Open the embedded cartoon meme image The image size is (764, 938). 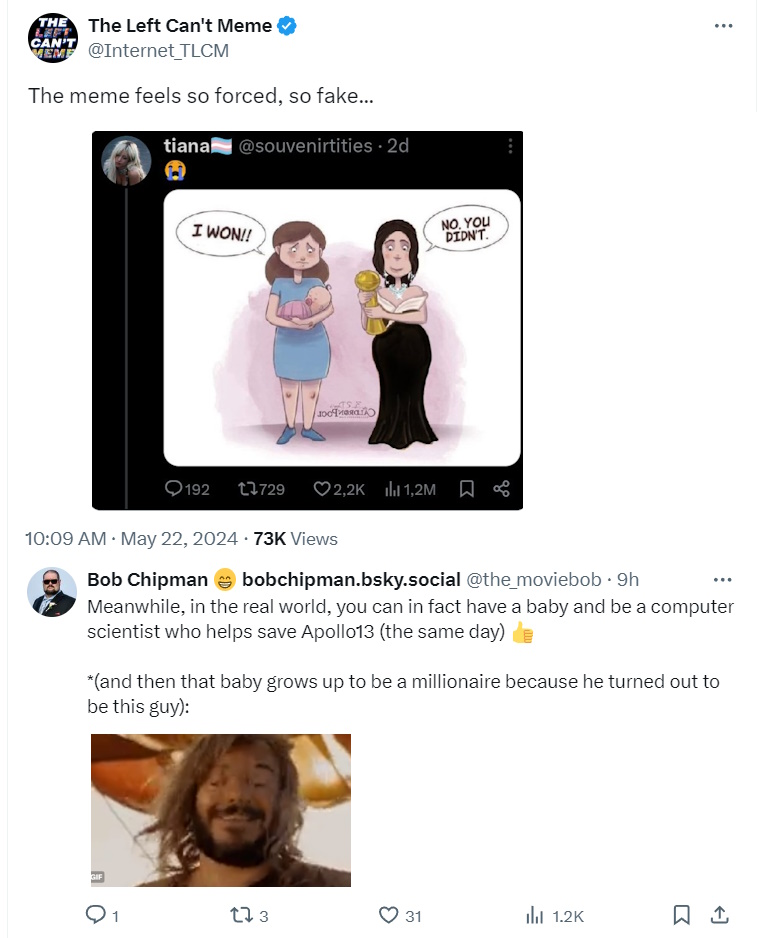[342, 327]
